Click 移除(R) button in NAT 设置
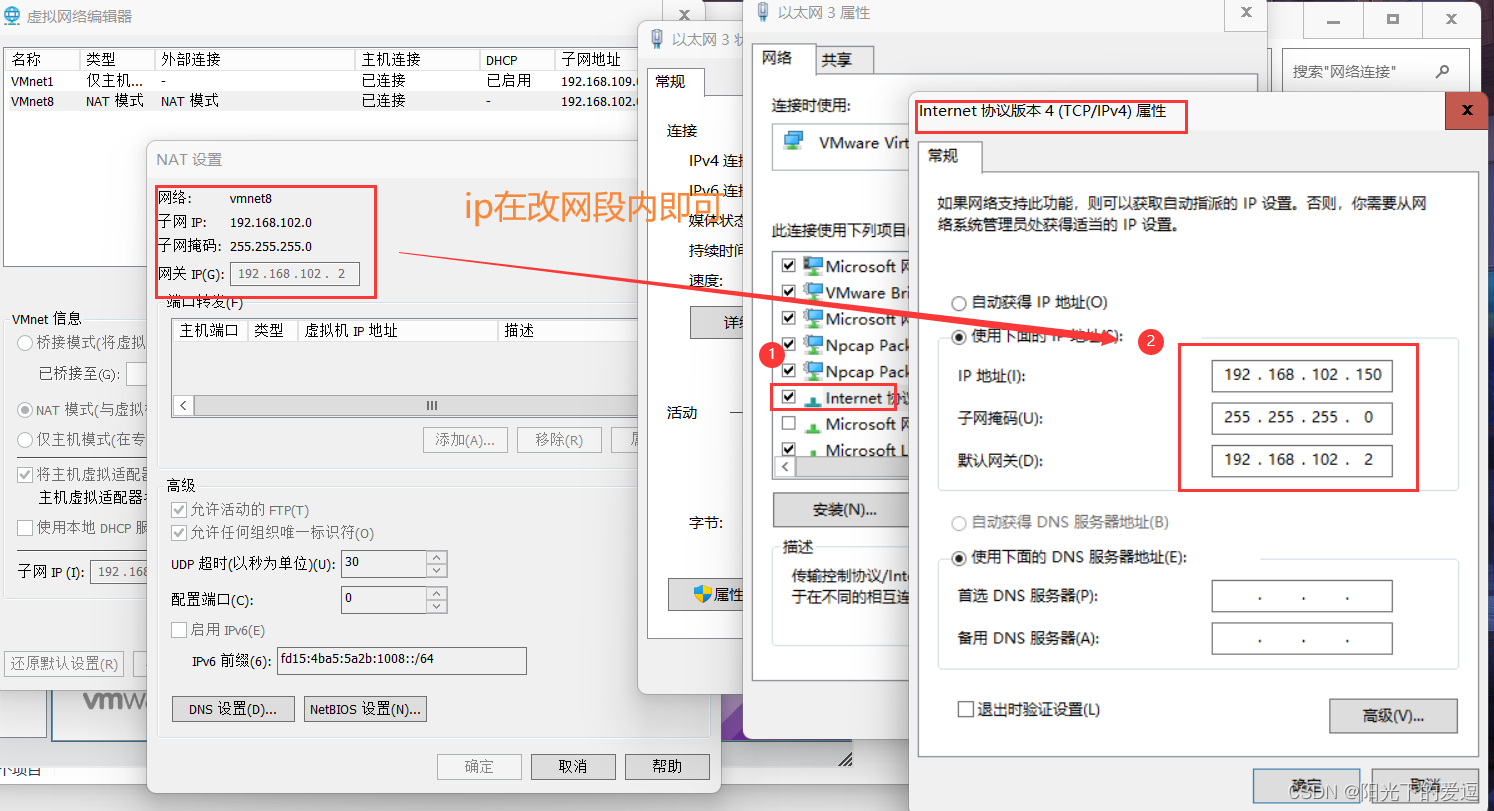1494x811 pixels. click(559, 440)
